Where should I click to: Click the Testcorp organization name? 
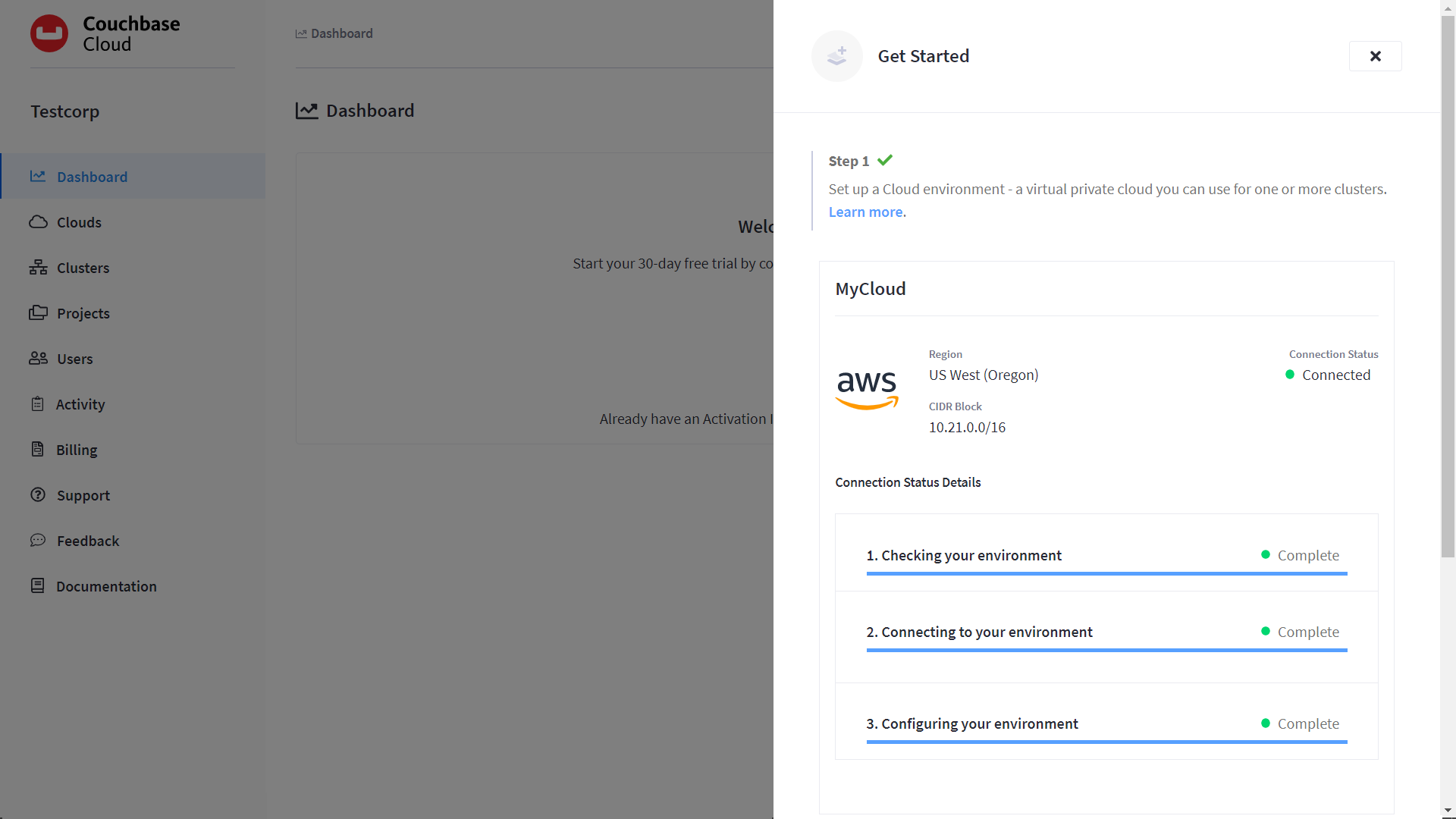[64, 111]
